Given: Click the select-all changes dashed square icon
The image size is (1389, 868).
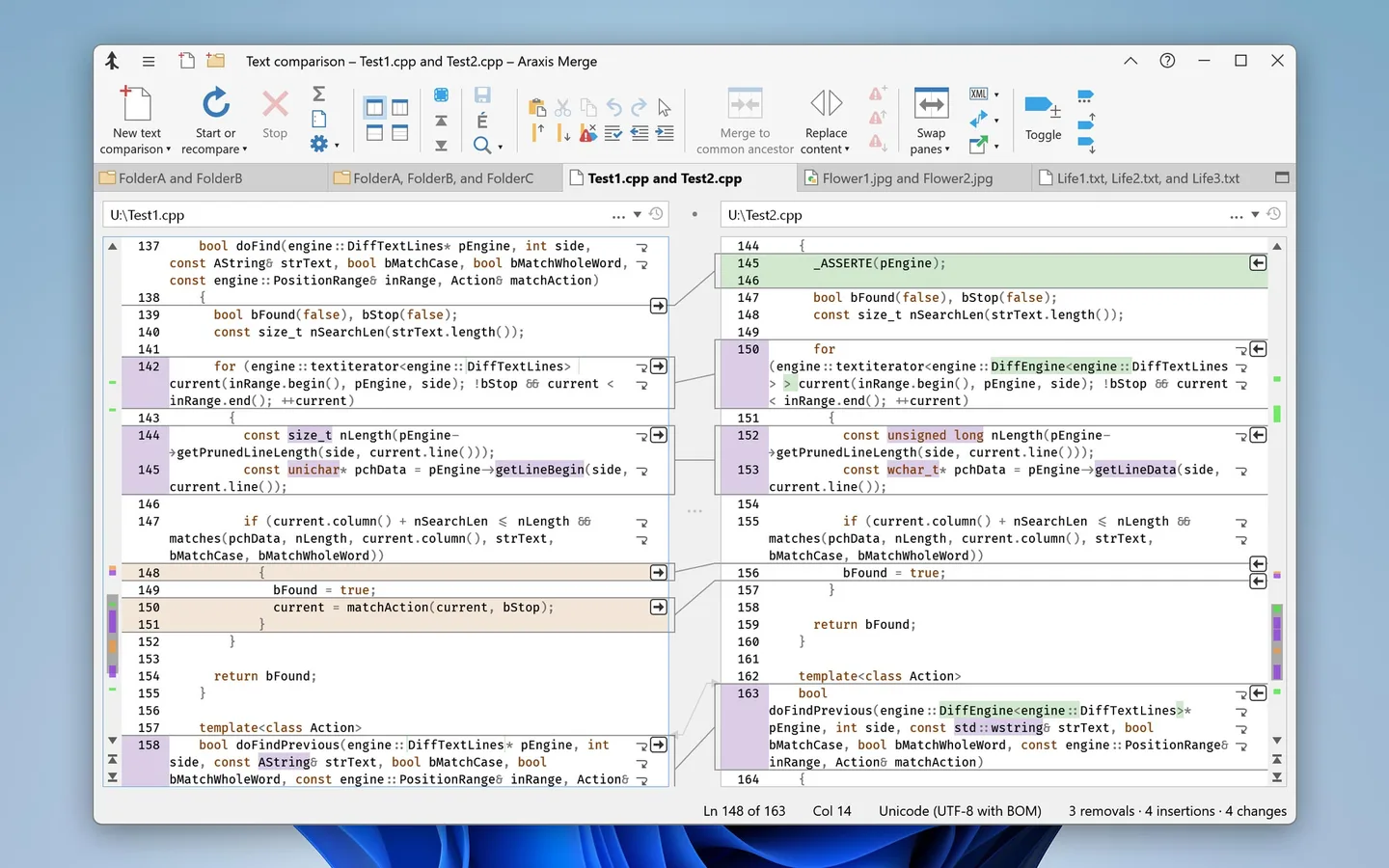Looking at the screenshot, I should click(x=441, y=95).
